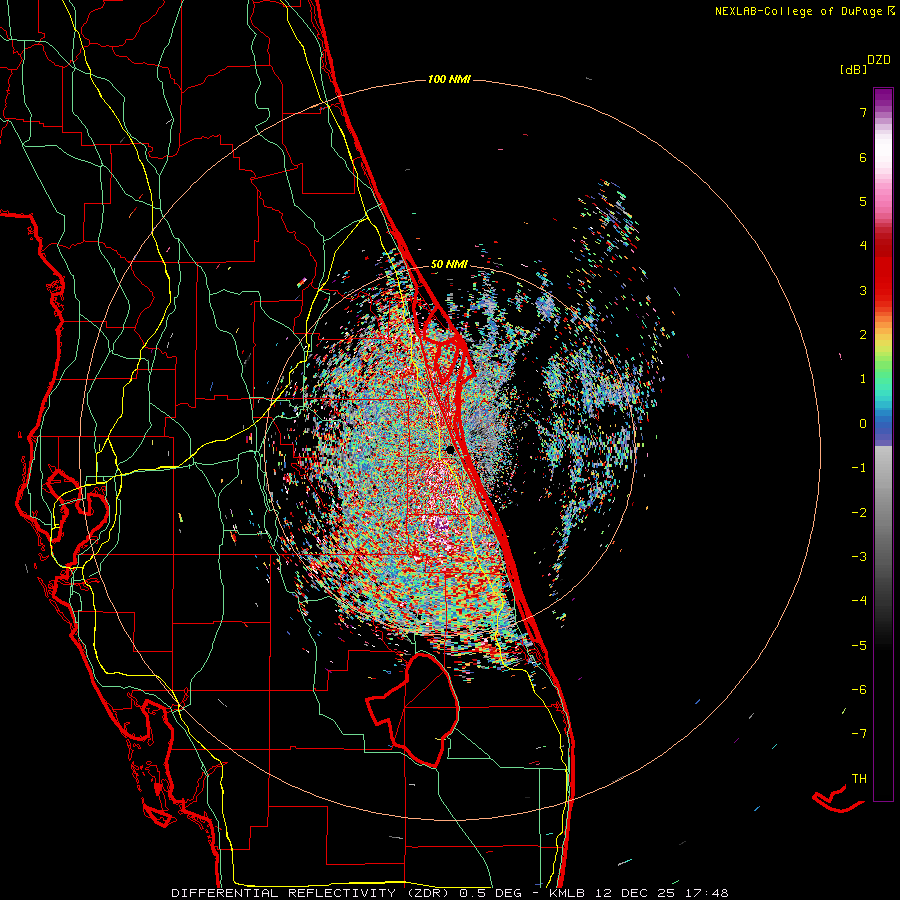The image size is (900, 900).
Task: Click the KMLB 12 DEC 25 17:48 timestamp
Action: (x=639, y=893)
